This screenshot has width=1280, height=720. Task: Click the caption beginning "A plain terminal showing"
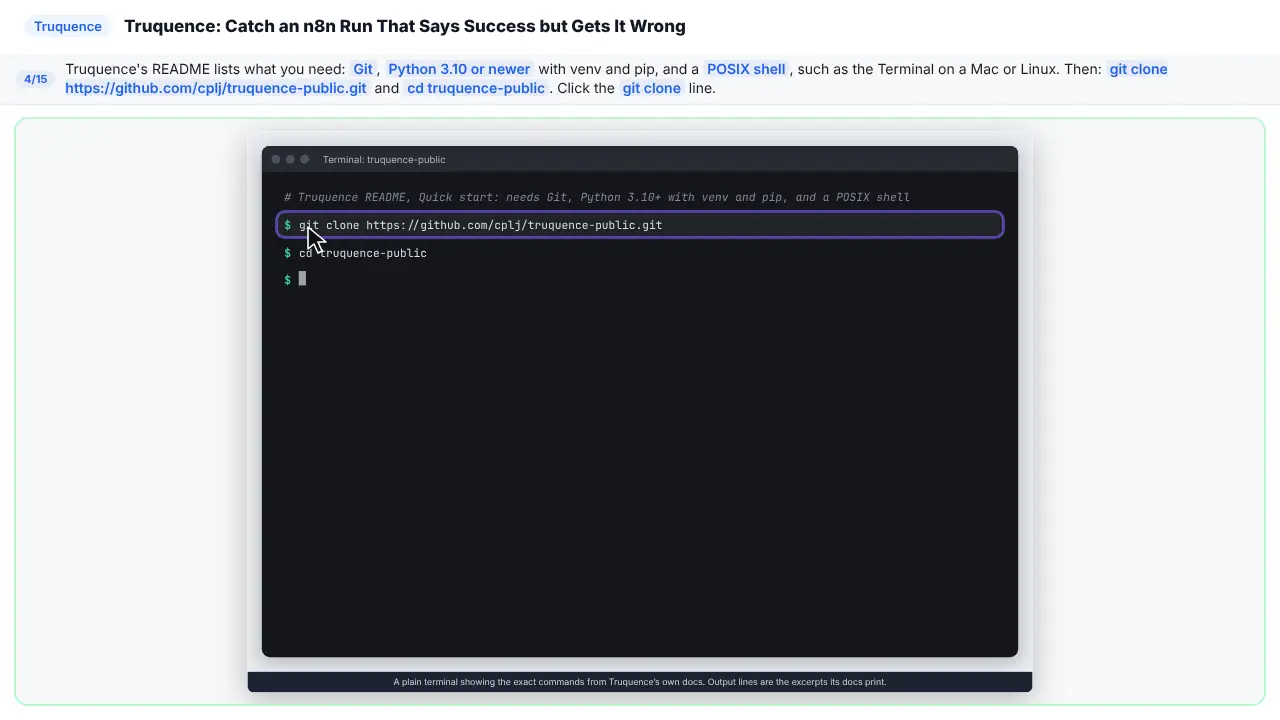point(640,682)
